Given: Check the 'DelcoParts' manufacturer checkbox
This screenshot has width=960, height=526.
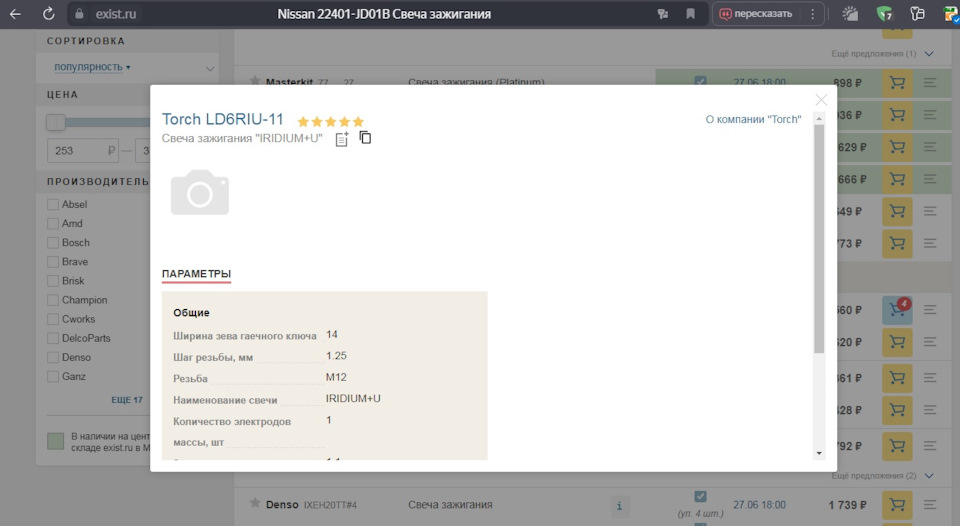Looking at the screenshot, I should (x=53, y=338).
